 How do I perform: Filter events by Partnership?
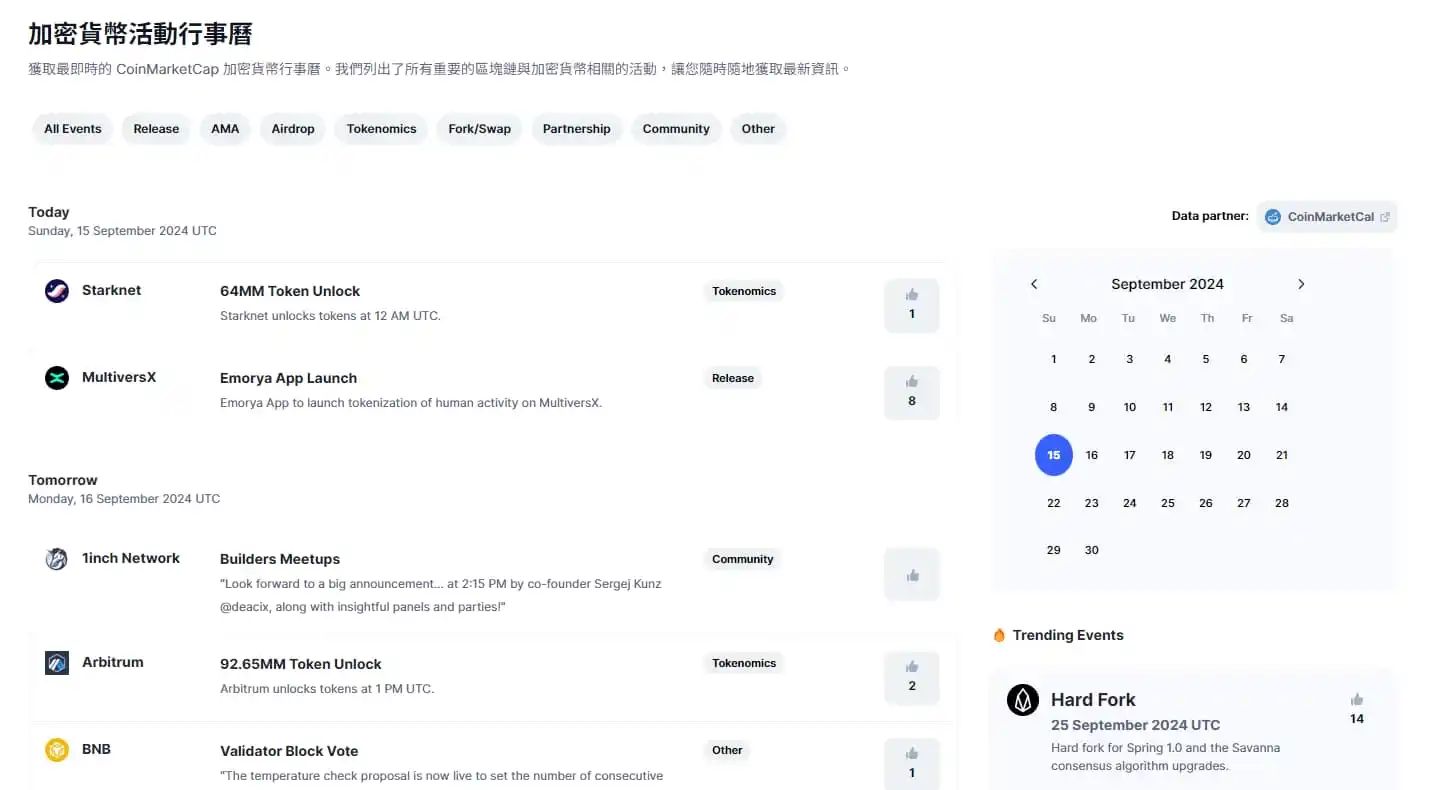tap(577, 129)
